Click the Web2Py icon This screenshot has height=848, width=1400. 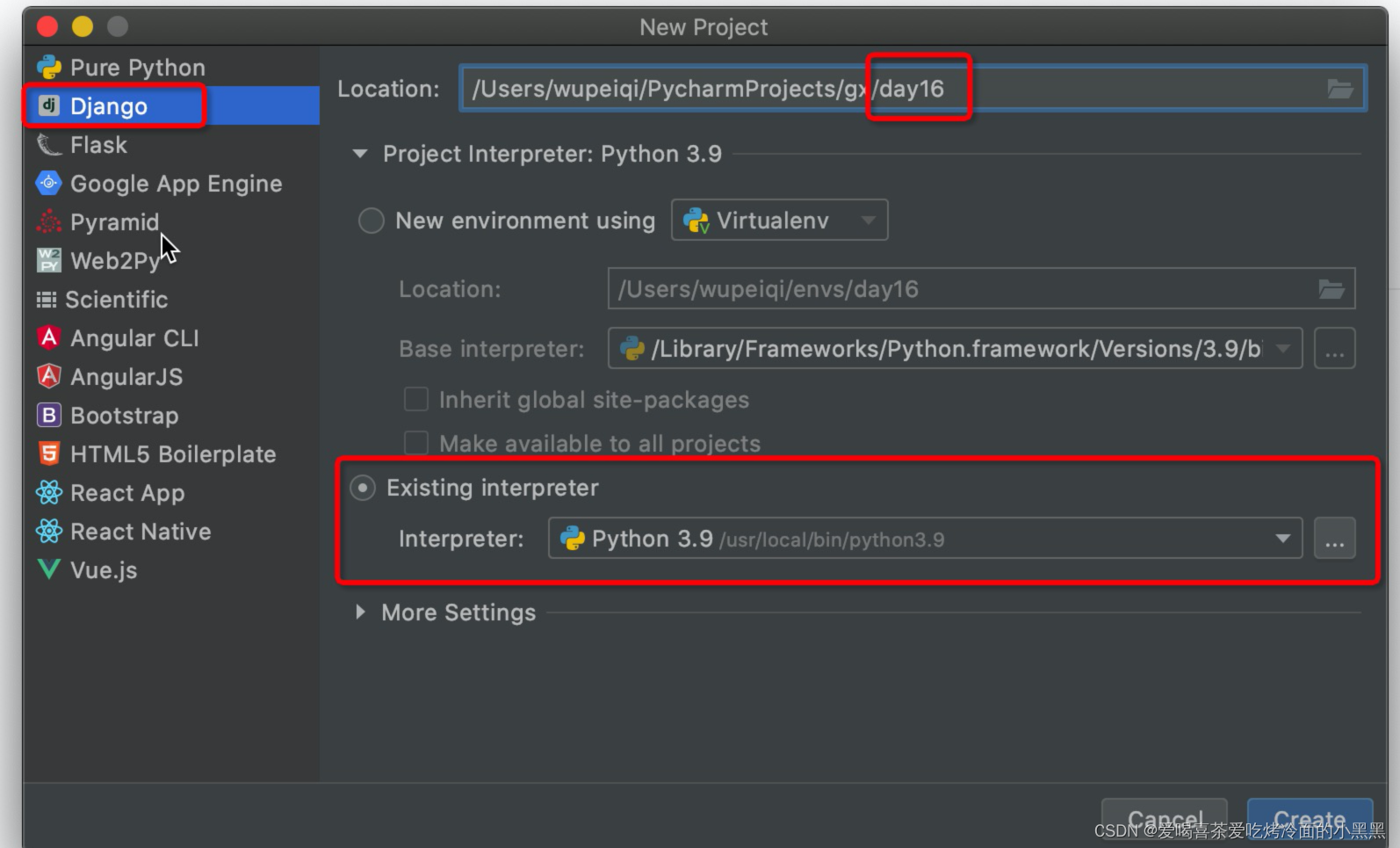[x=48, y=261]
